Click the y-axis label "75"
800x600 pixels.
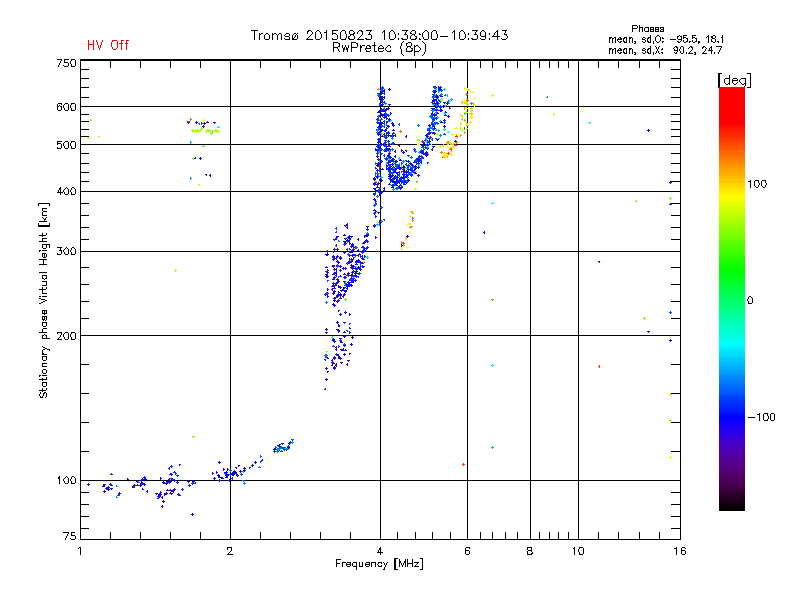pos(70,536)
